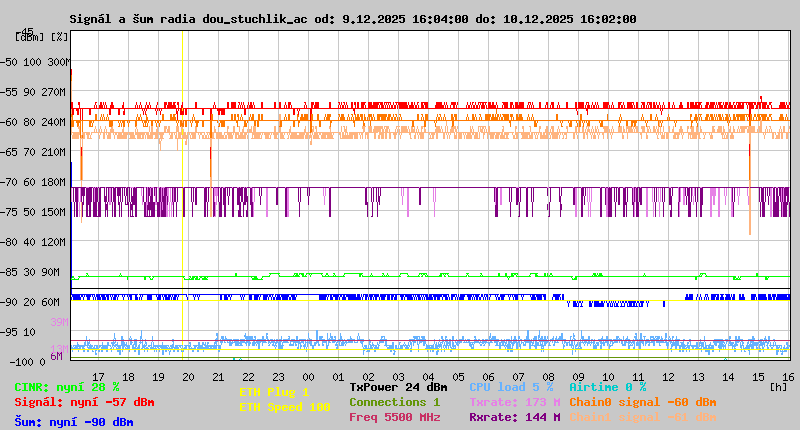The width and height of the screenshot is (800, 430).
Task: Click the 'Rxrate: 144 M' legend label
Action: (515, 417)
